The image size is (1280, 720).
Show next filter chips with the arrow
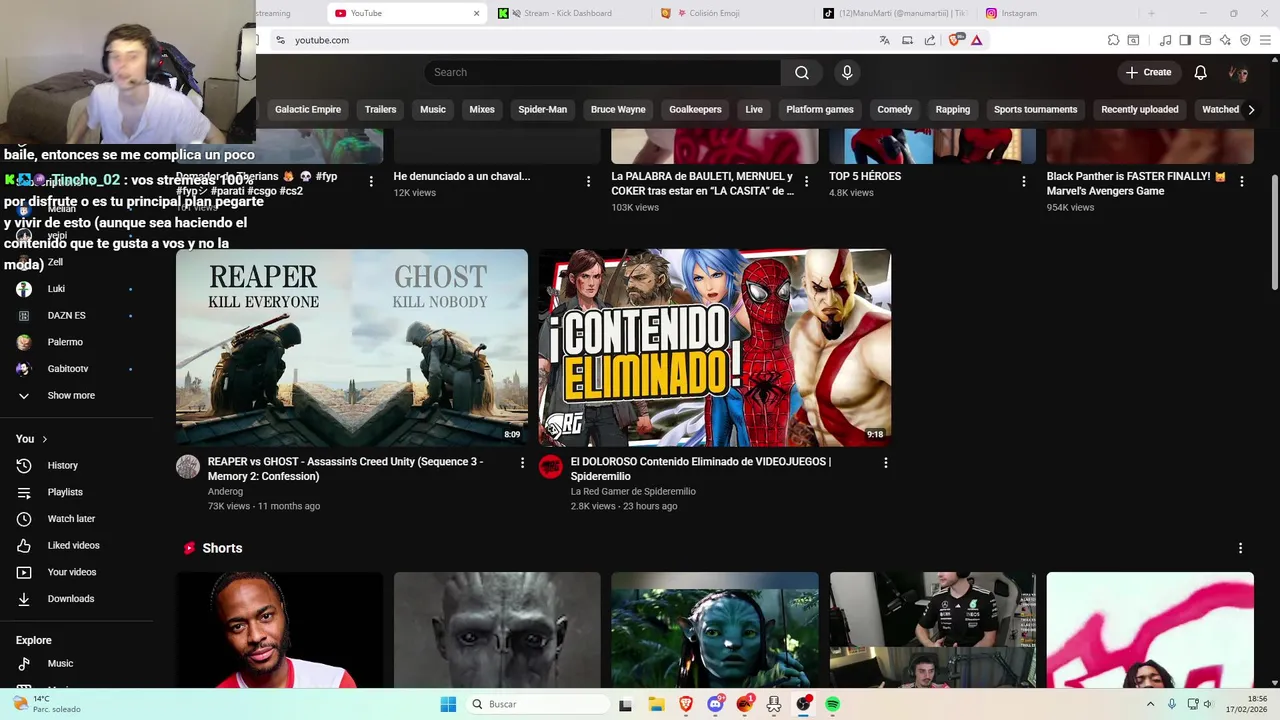(x=1251, y=109)
